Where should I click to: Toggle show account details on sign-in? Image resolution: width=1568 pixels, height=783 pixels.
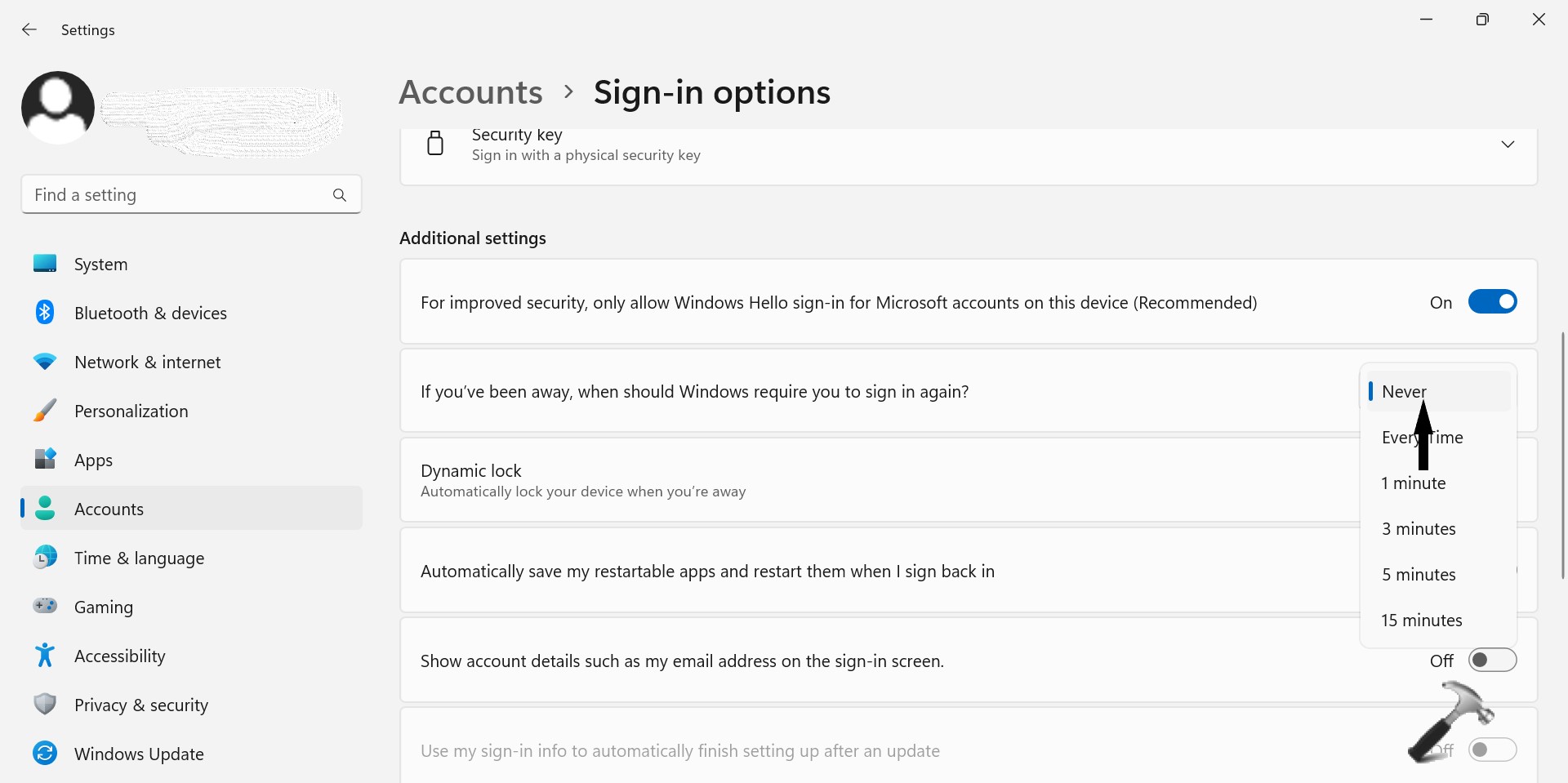click(1492, 661)
